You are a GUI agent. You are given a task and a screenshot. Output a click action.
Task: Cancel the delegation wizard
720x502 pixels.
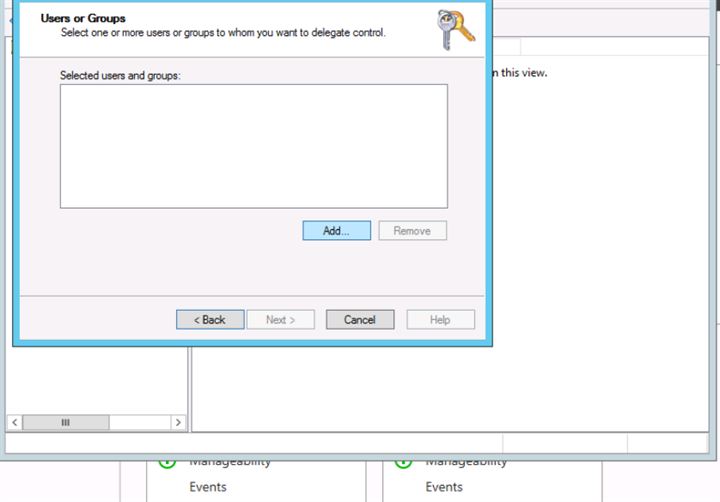(360, 320)
